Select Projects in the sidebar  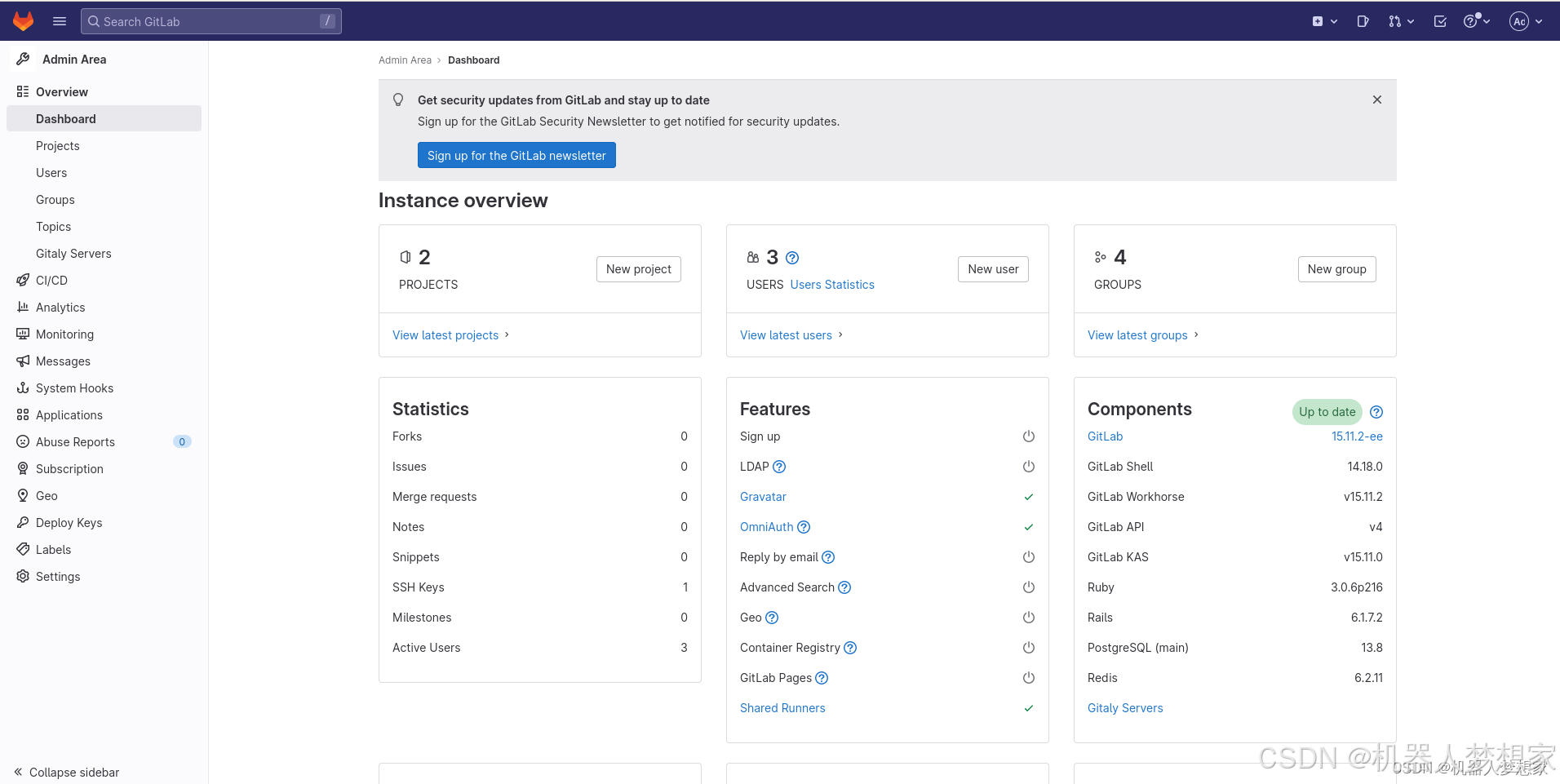click(104, 146)
